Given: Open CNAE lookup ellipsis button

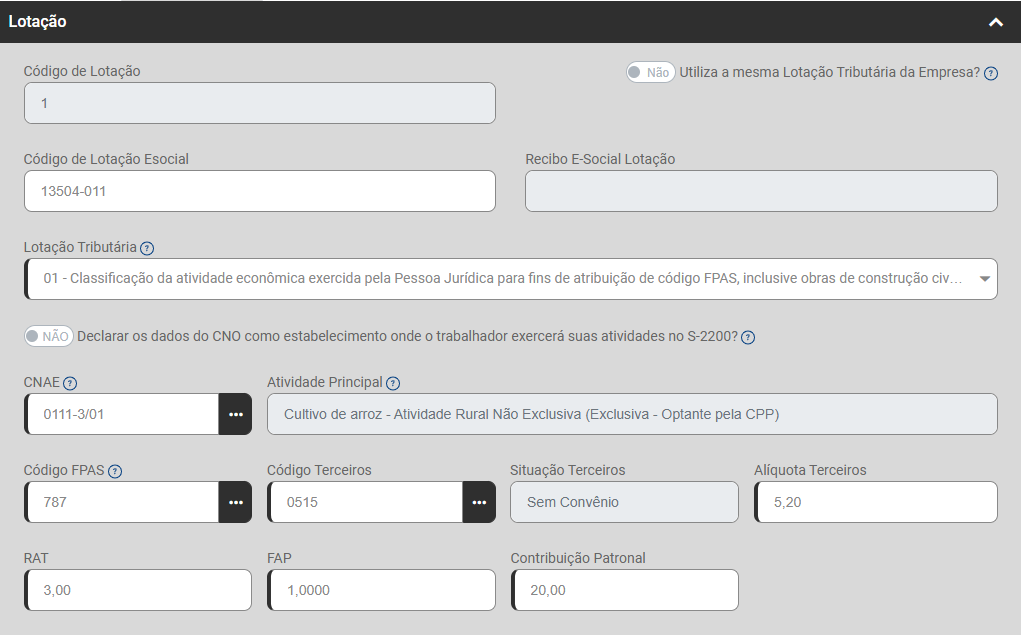Looking at the screenshot, I should tap(235, 414).
